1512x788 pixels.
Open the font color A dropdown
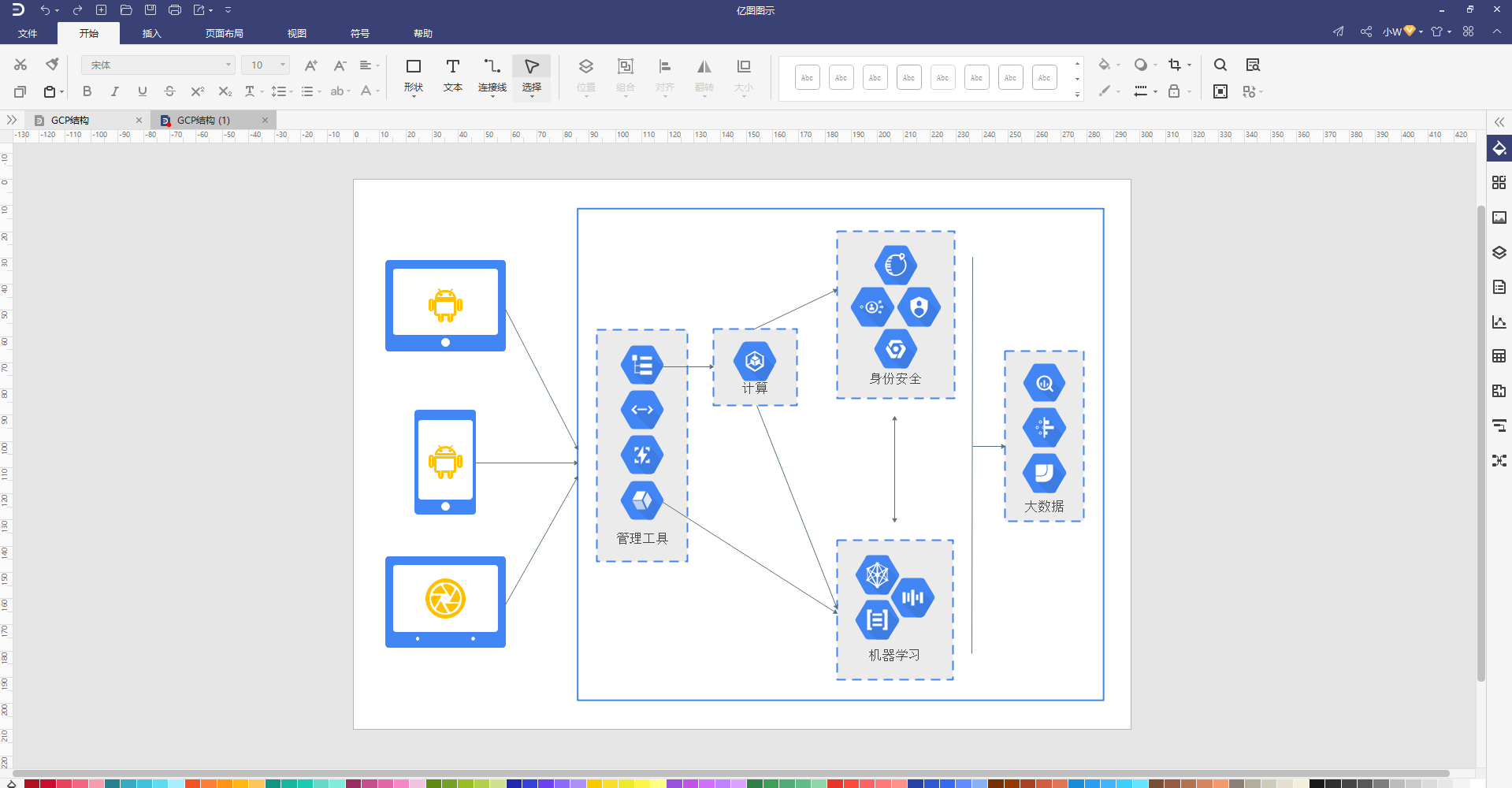[370, 91]
